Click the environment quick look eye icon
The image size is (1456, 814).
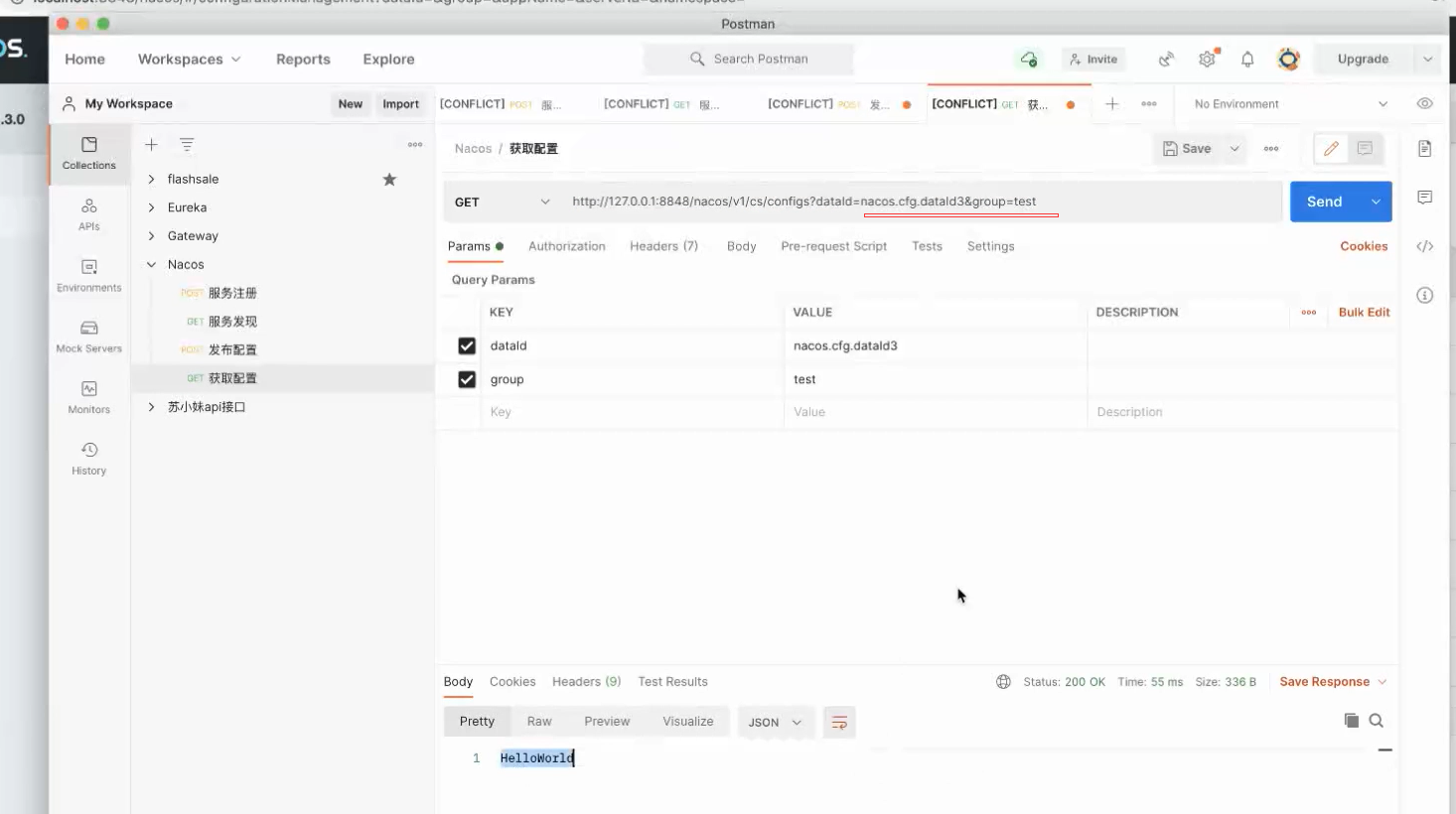pyautogui.click(x=1425, y=104)
